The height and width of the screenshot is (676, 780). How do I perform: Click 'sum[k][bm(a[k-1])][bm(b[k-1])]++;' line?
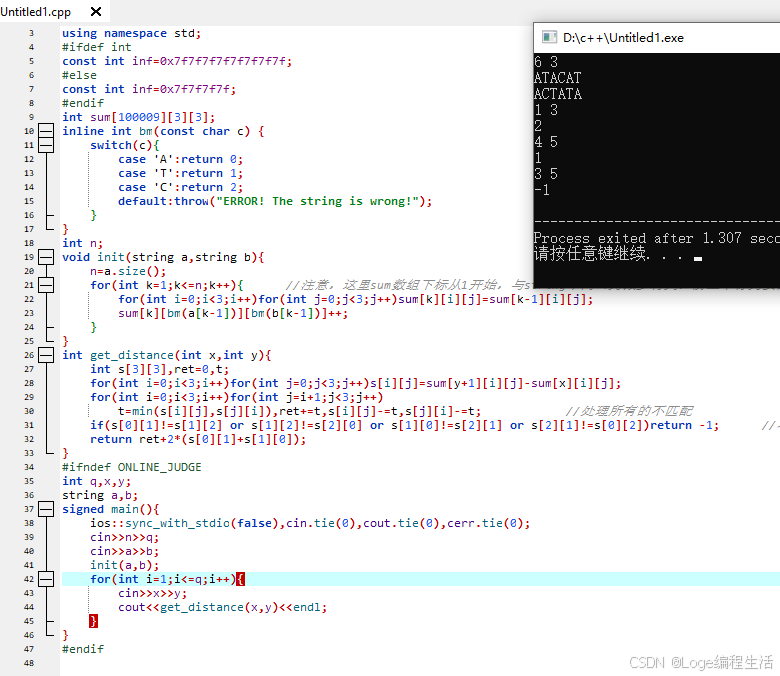pos(233,313)
